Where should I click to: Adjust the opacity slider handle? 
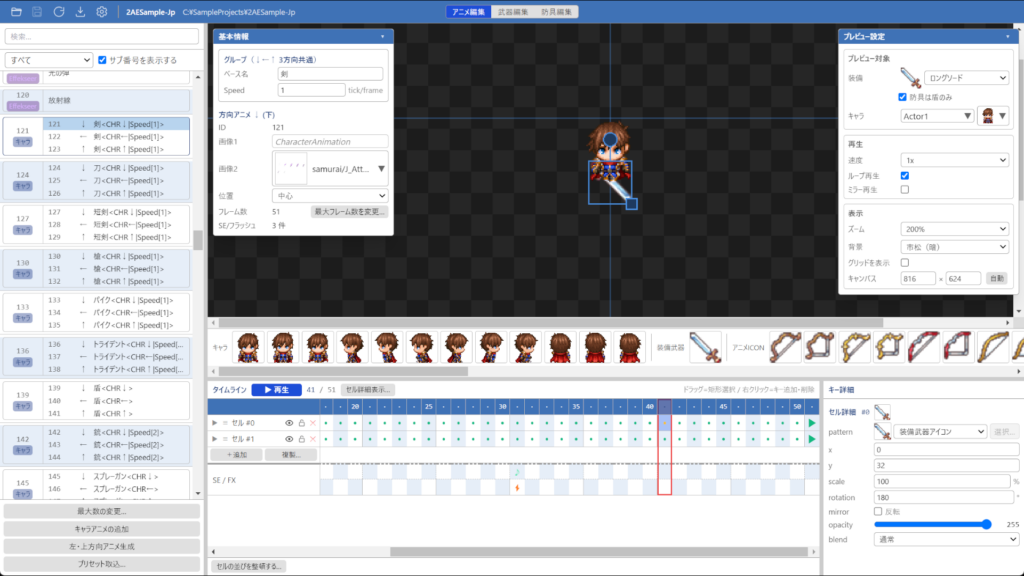[986, 524]
